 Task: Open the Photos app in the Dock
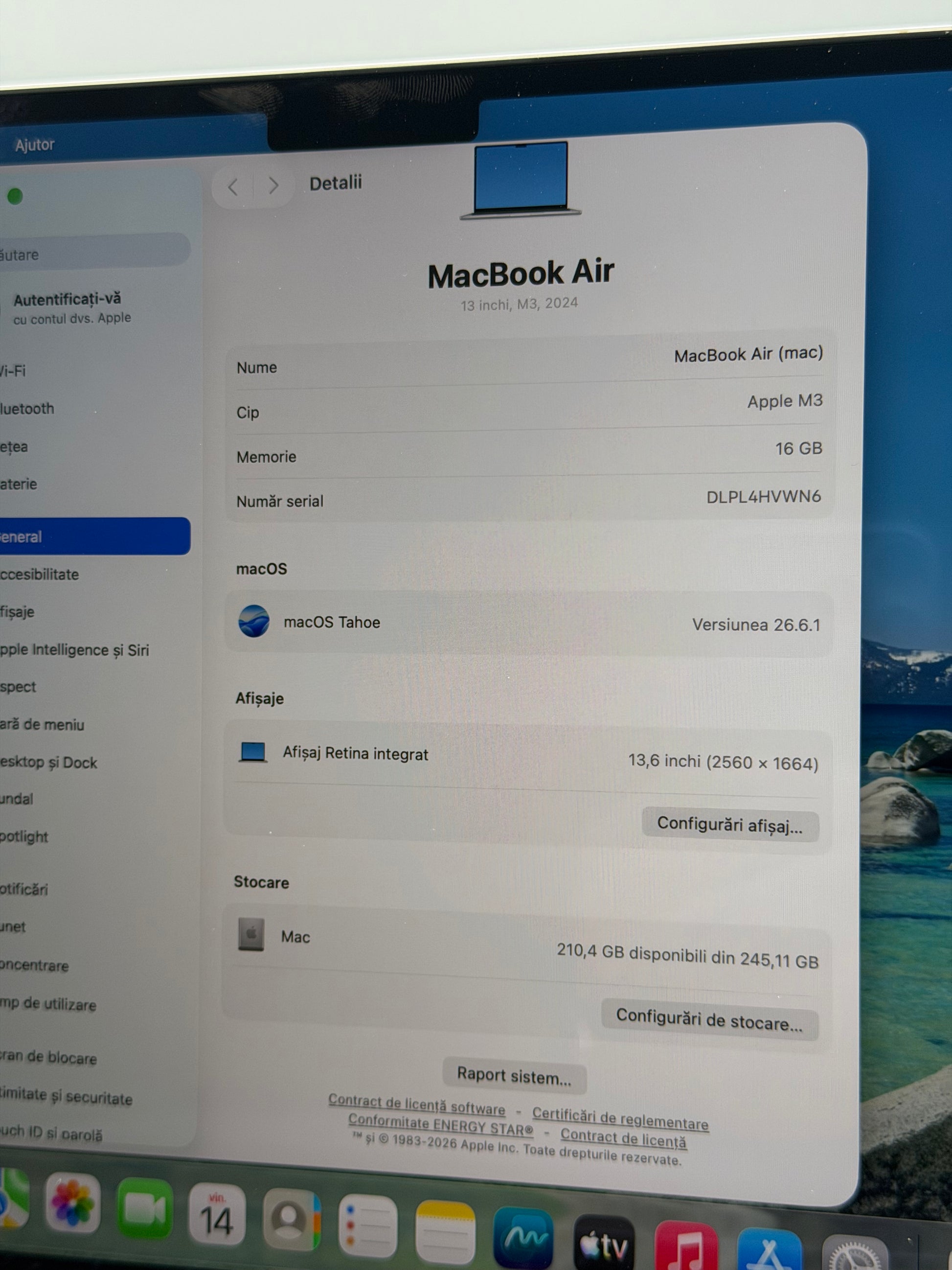point(72,1201)
